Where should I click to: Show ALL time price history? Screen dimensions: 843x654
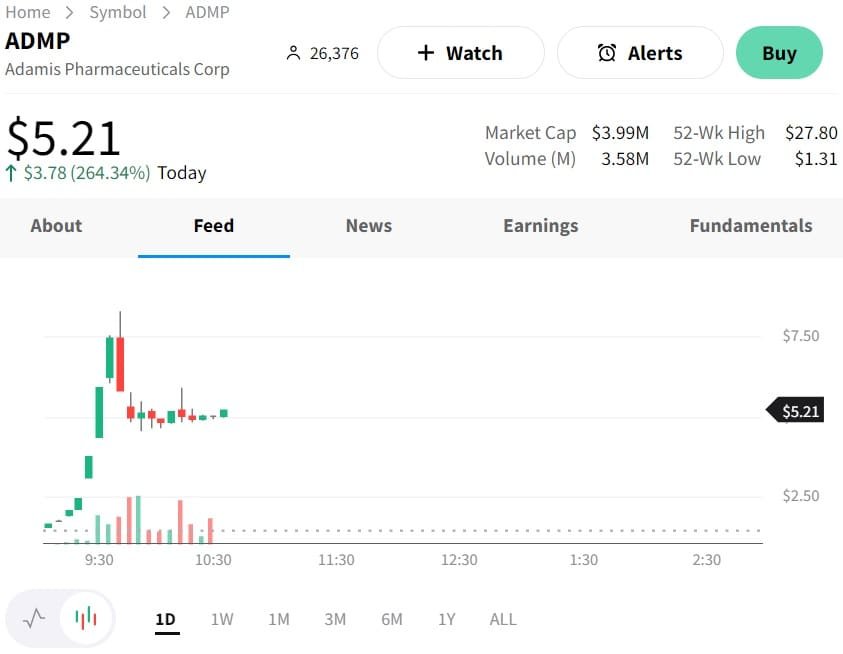coord(503,619)
